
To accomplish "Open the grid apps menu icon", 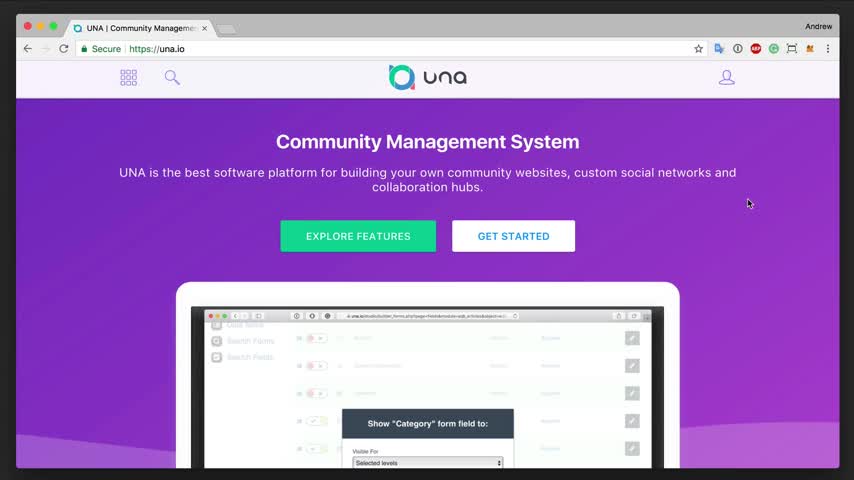I will point(128,78).
